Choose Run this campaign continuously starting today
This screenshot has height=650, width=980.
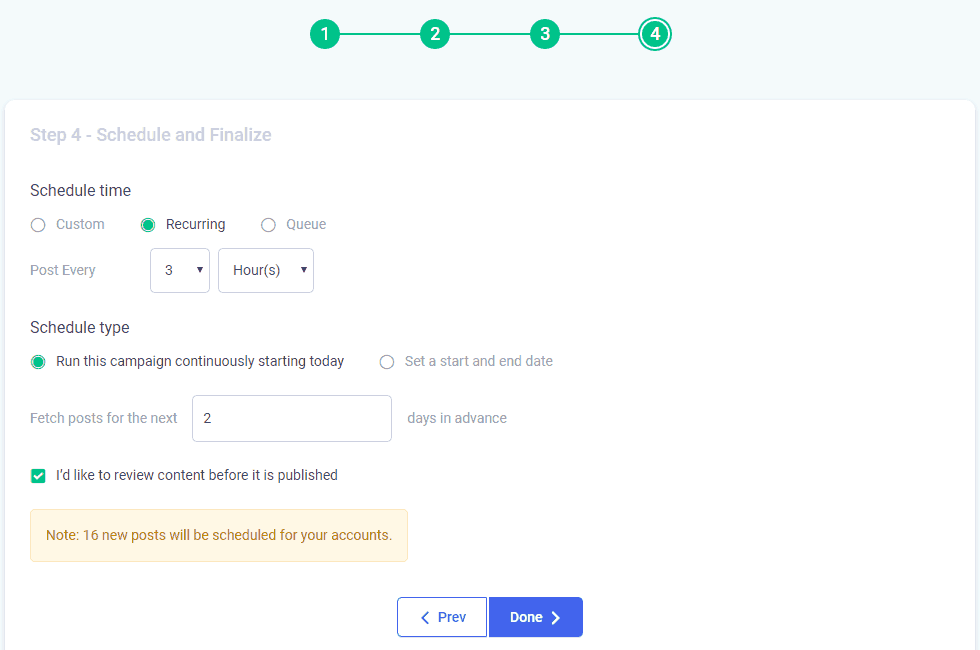[x=38, y=362]
